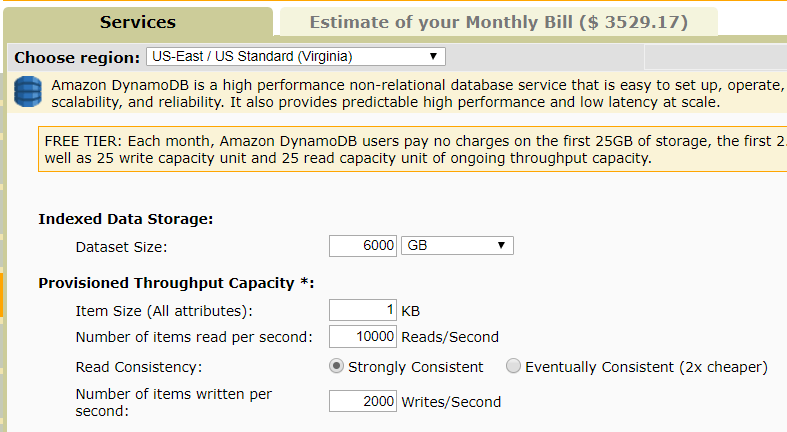Open the GB storage unit dropdown
The image size is (787, 432).
[457, 245]
